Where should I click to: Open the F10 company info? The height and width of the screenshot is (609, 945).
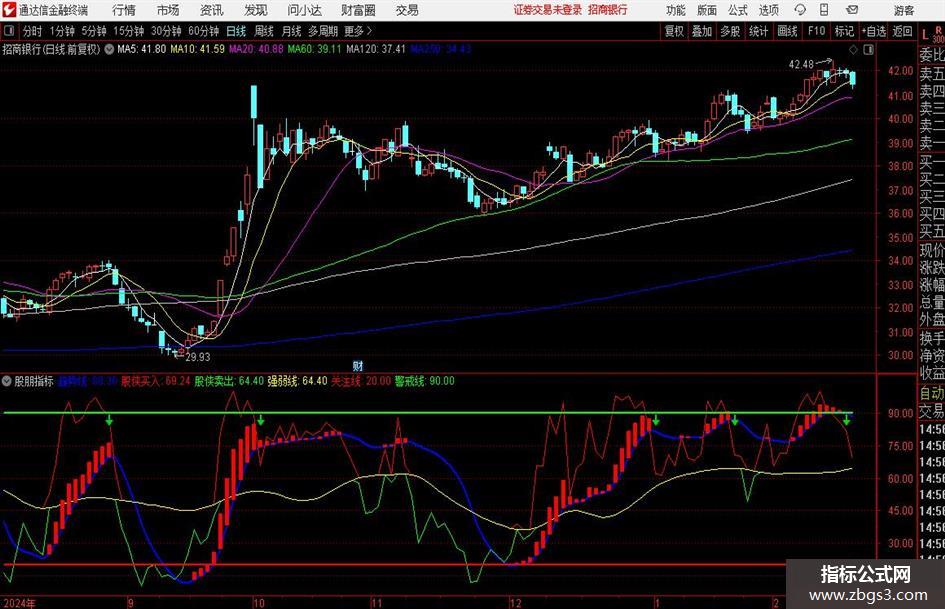pyautogui.click(x=816, y=31)
